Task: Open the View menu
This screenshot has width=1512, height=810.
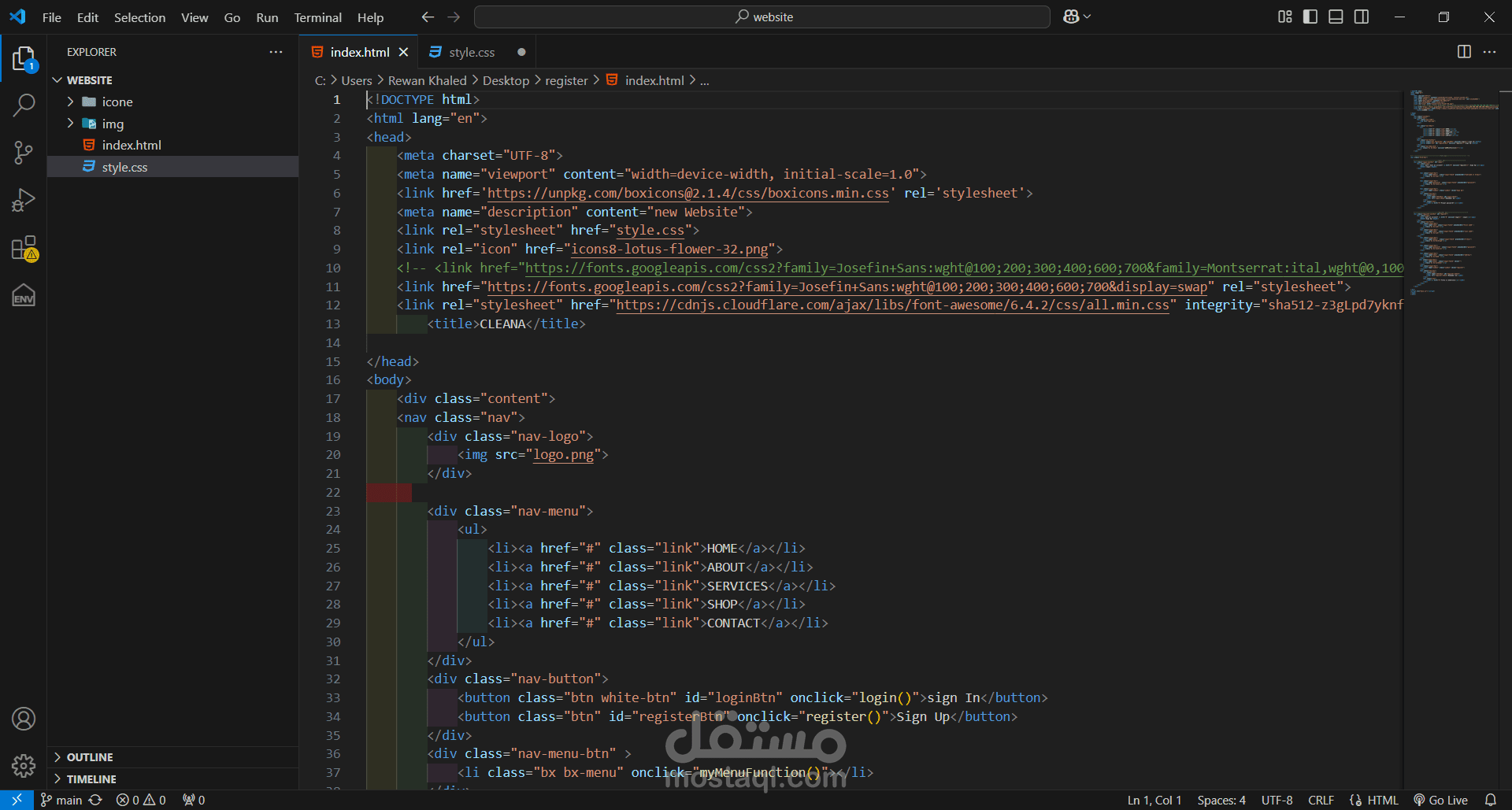Action: (195, 17)
